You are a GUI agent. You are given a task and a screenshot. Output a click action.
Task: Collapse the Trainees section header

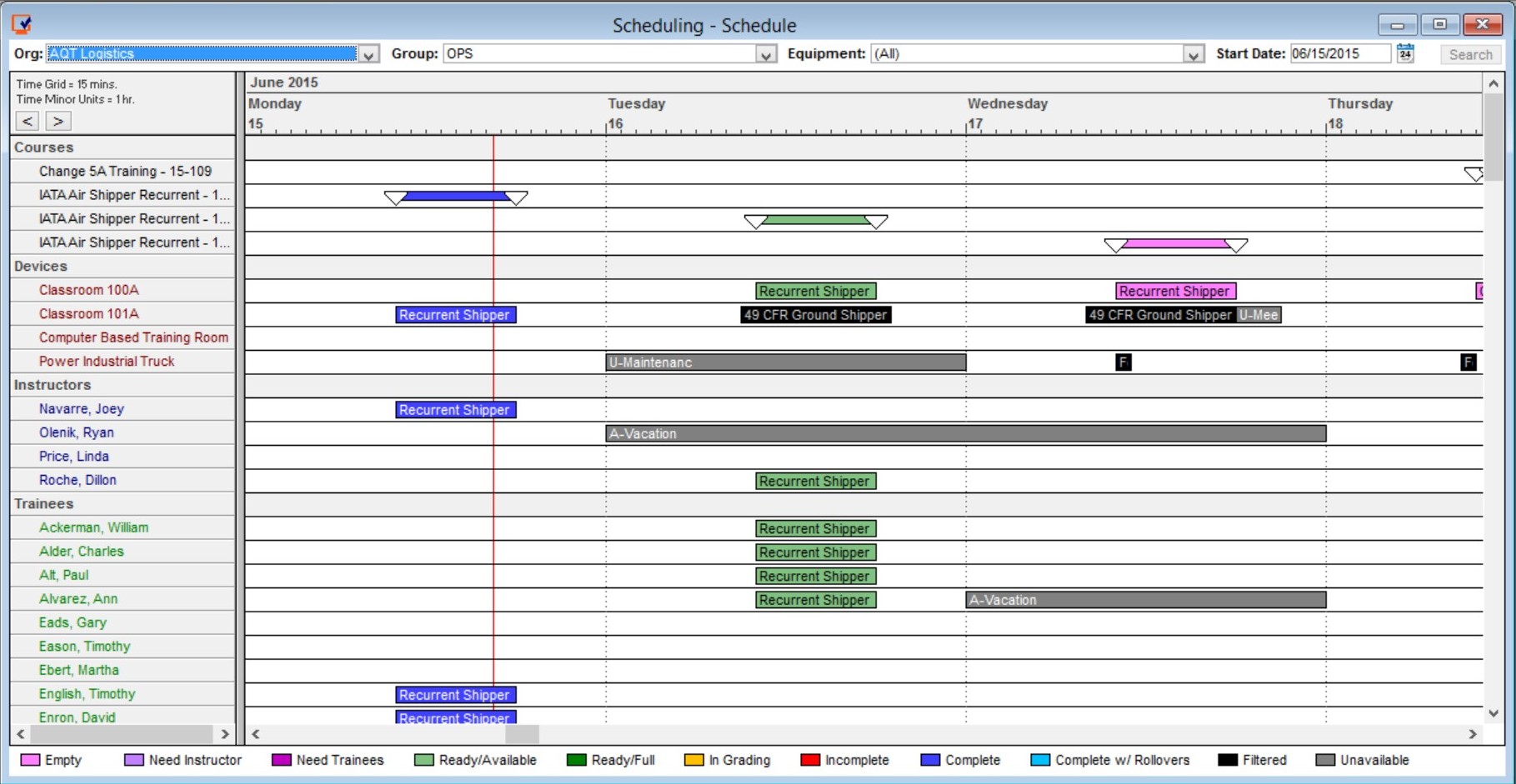tap(43, 503)
